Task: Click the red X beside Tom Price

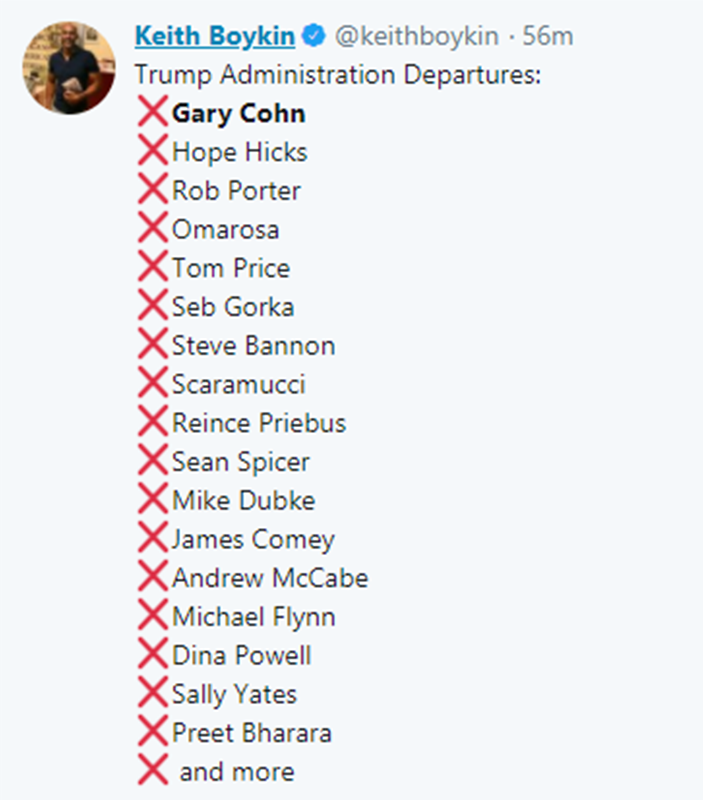Action: click(152, 268)
